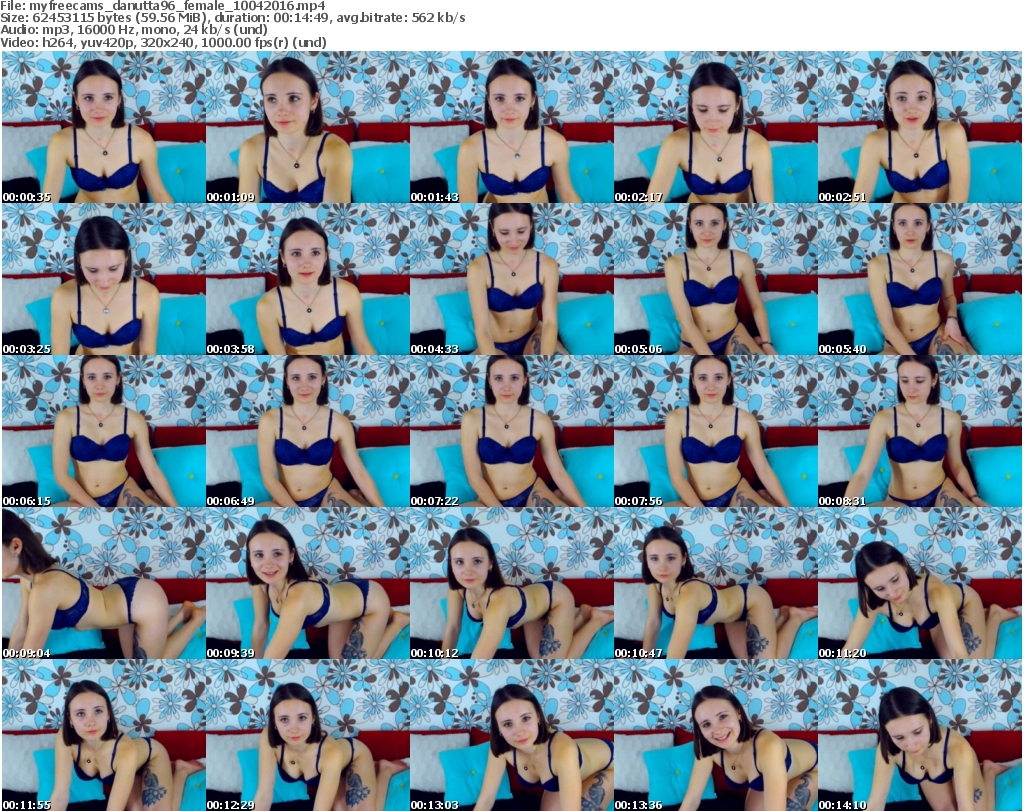Open the thumbnail labeled 00:05:40
Viewport: 1024px width, 811px height.
[x=919, y=280]
